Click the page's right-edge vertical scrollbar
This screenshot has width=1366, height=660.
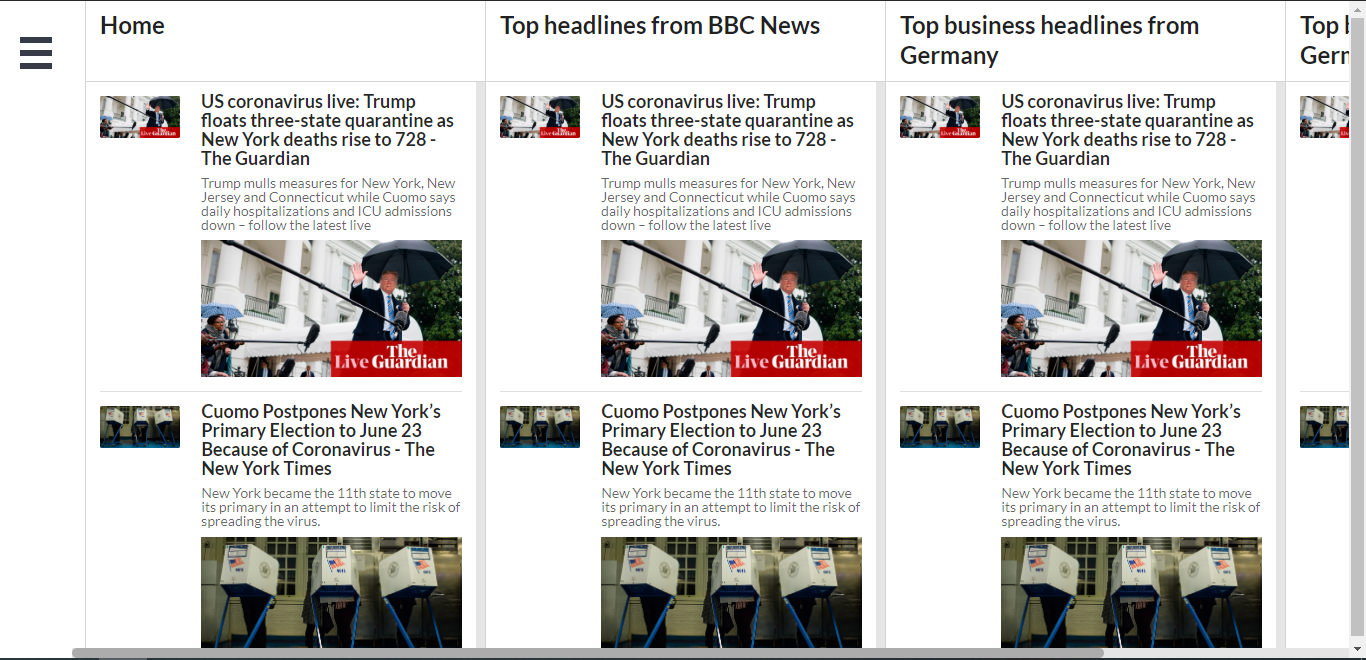[1358, 324]
